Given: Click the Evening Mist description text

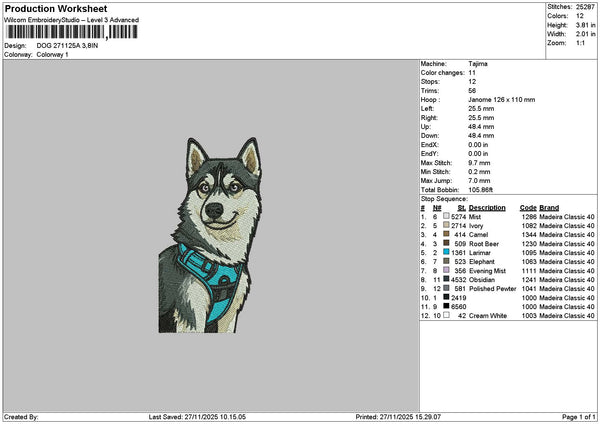Looking at the screenshot, I should tap(488, 271).
